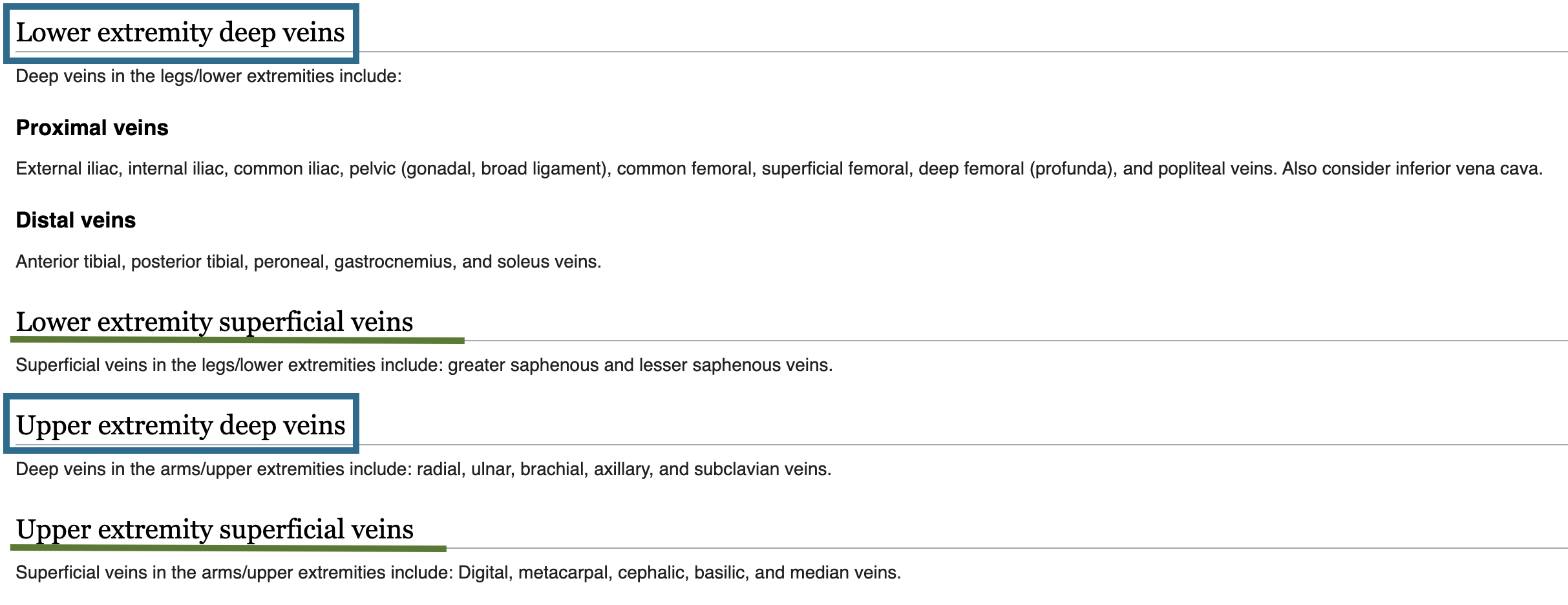Click the "Lower extremity deep veins" heading
Image resolution: width=1568 pixels, height=605 pixels.
(x=180, y=33)
